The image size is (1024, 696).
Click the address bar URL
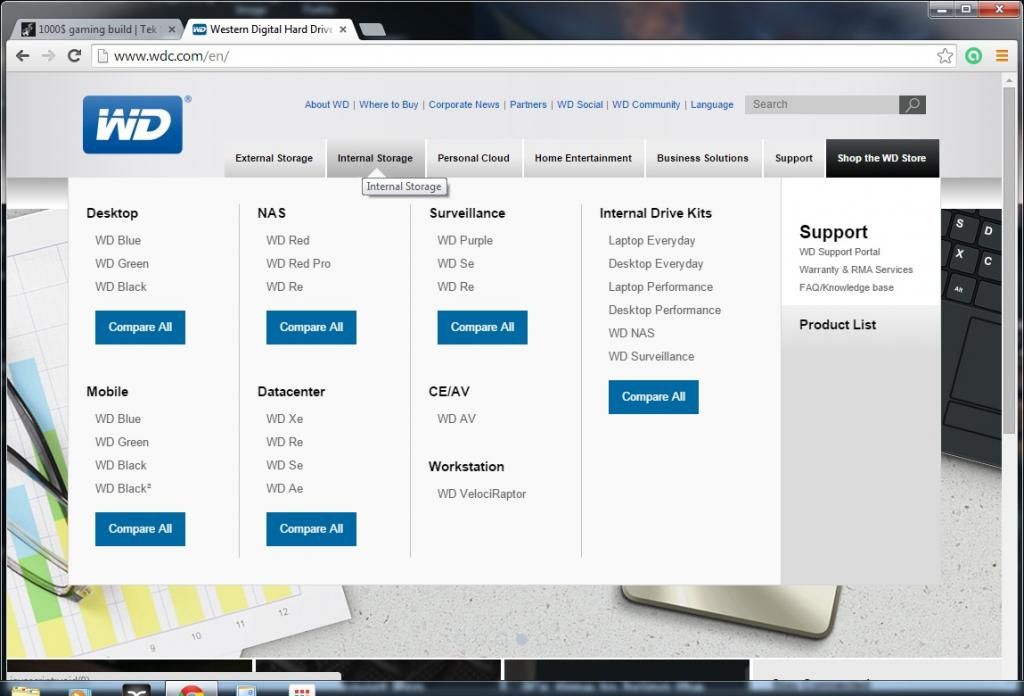click(x=172, y=56)
